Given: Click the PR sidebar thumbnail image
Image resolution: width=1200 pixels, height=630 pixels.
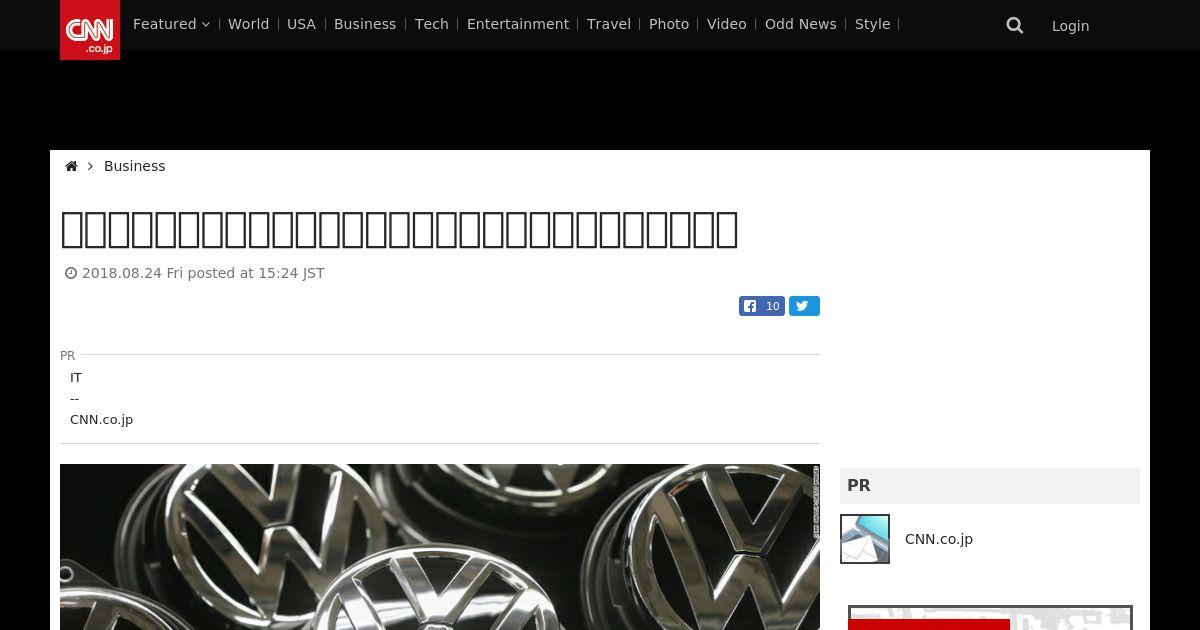Looking at the screenshot, I should coord(865,539).
